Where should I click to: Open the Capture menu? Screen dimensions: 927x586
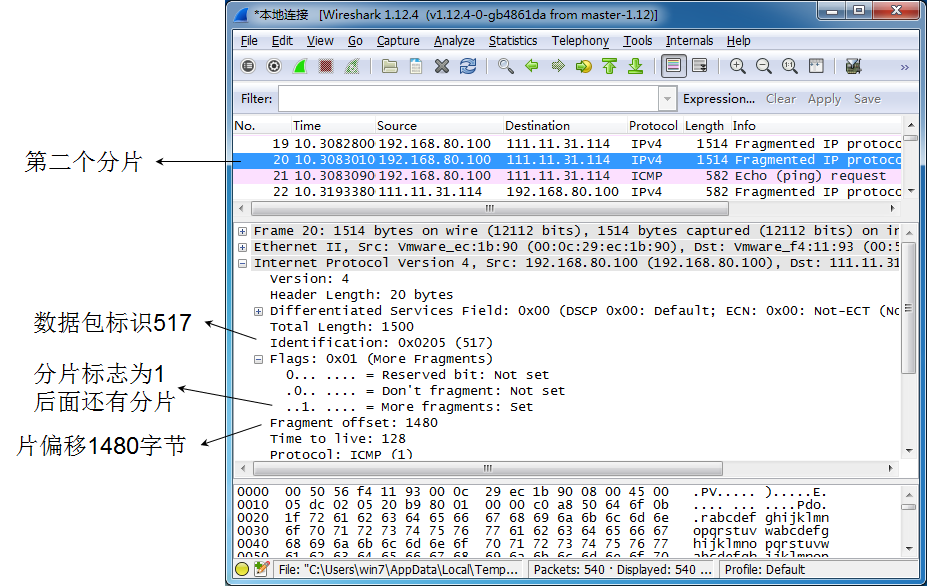pyautogui.click(x=398, y=41)
